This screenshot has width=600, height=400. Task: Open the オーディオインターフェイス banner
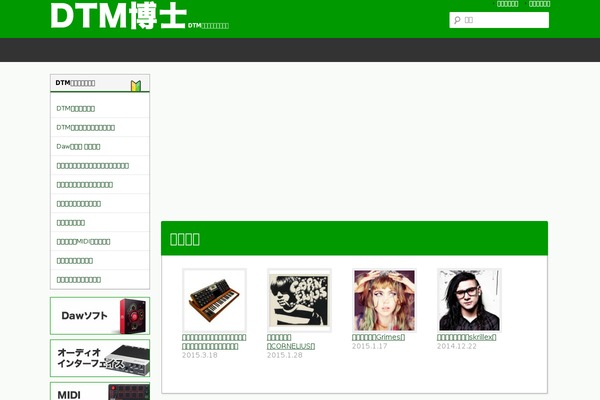point(100,358)
